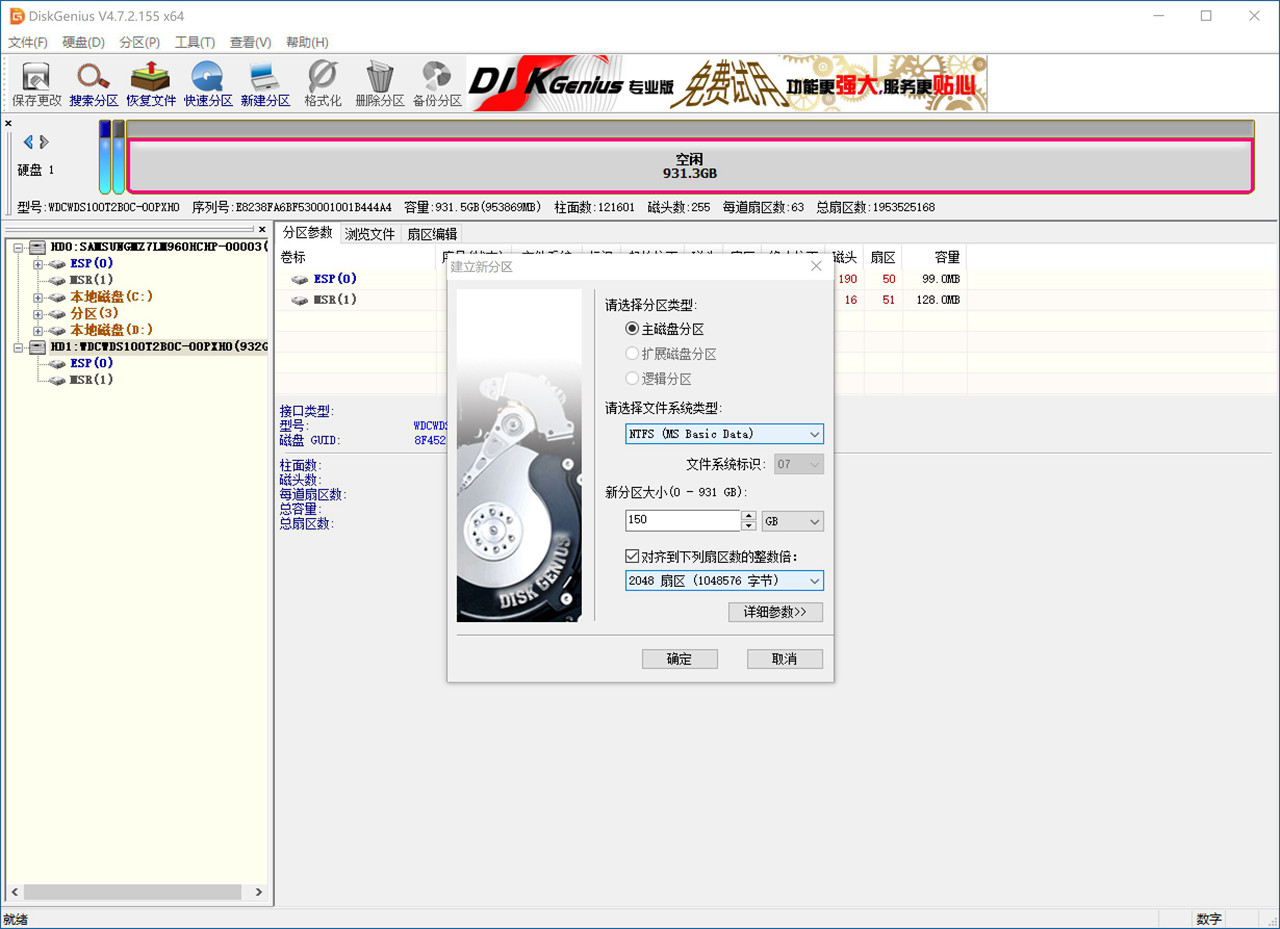This screenshot has height=929, width=1280.
Task: Open the GB unit dropdown
Action: 815,520
